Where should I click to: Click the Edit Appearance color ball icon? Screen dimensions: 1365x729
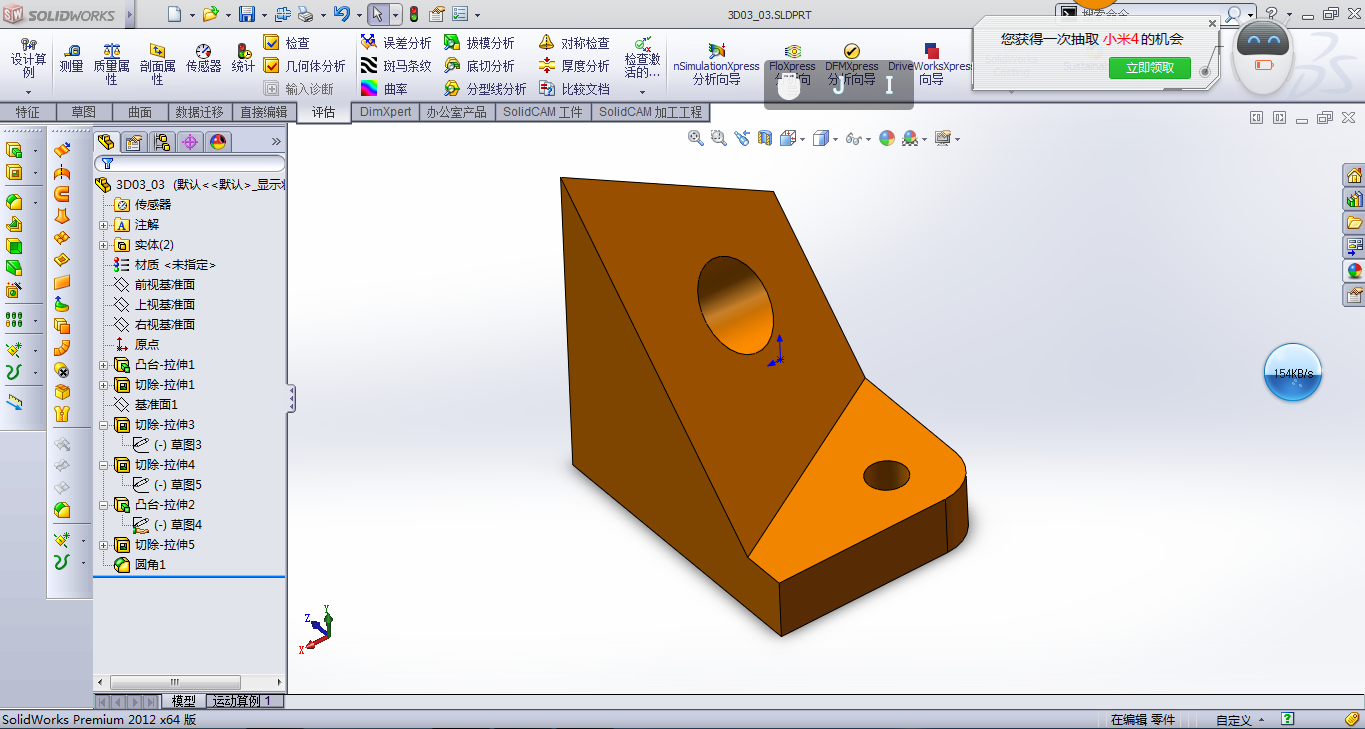pyautogui.click(x=886, y=138)
